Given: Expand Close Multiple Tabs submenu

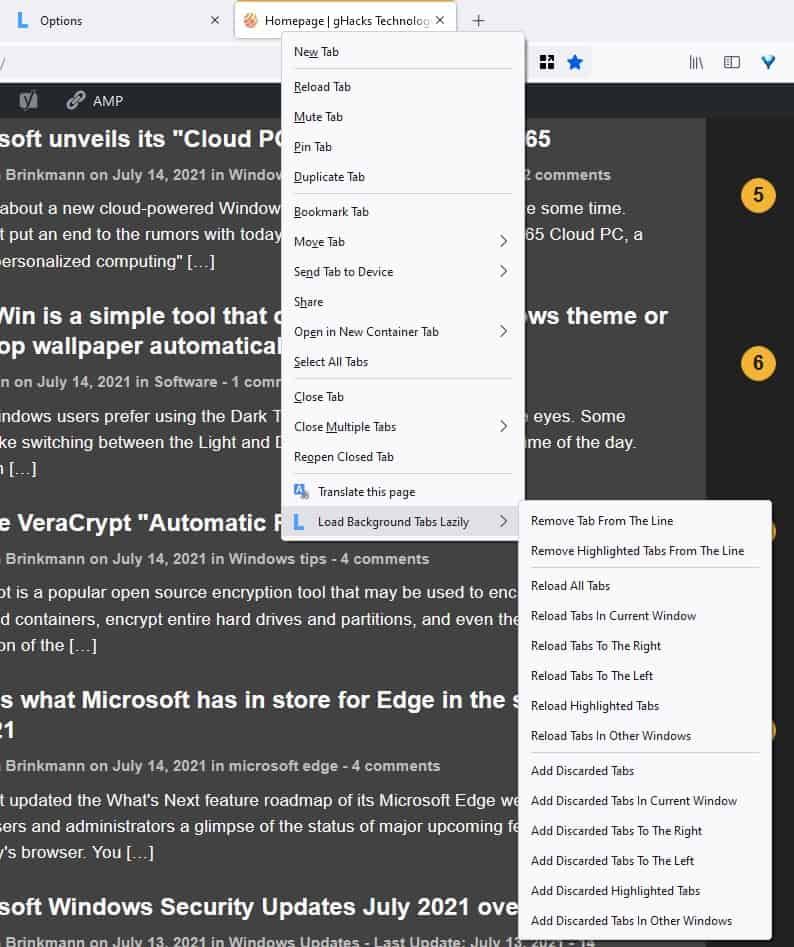Looking at the screenshot, I should click(402, 427).
